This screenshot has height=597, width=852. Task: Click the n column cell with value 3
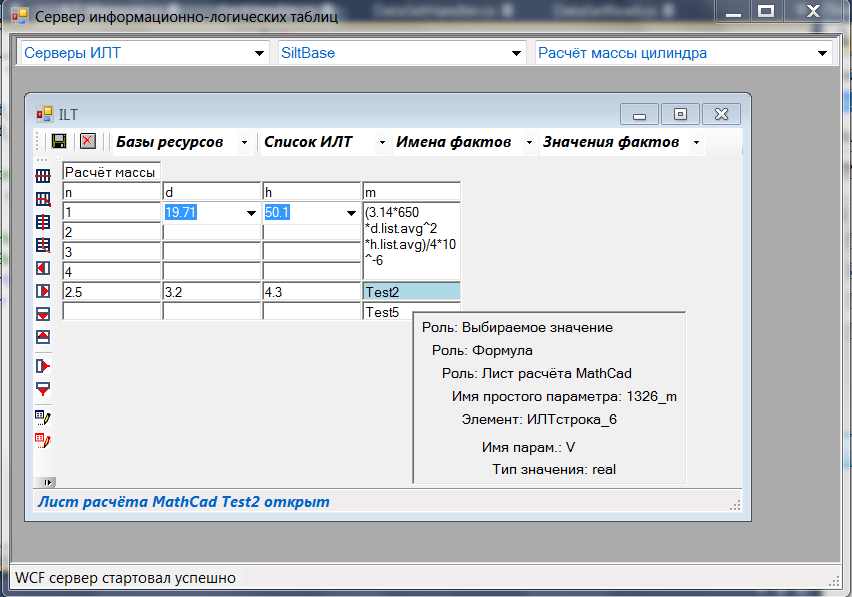pyautogui.click(x=111, y=252)
